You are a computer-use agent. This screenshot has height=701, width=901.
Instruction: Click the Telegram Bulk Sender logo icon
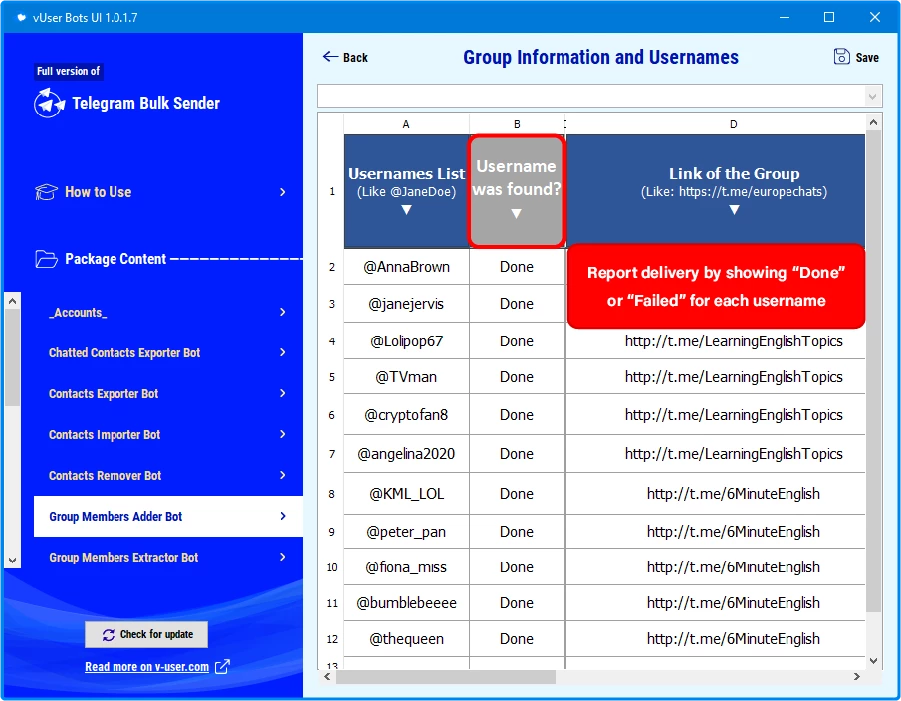pyautogui.click(x=49, y=103)
